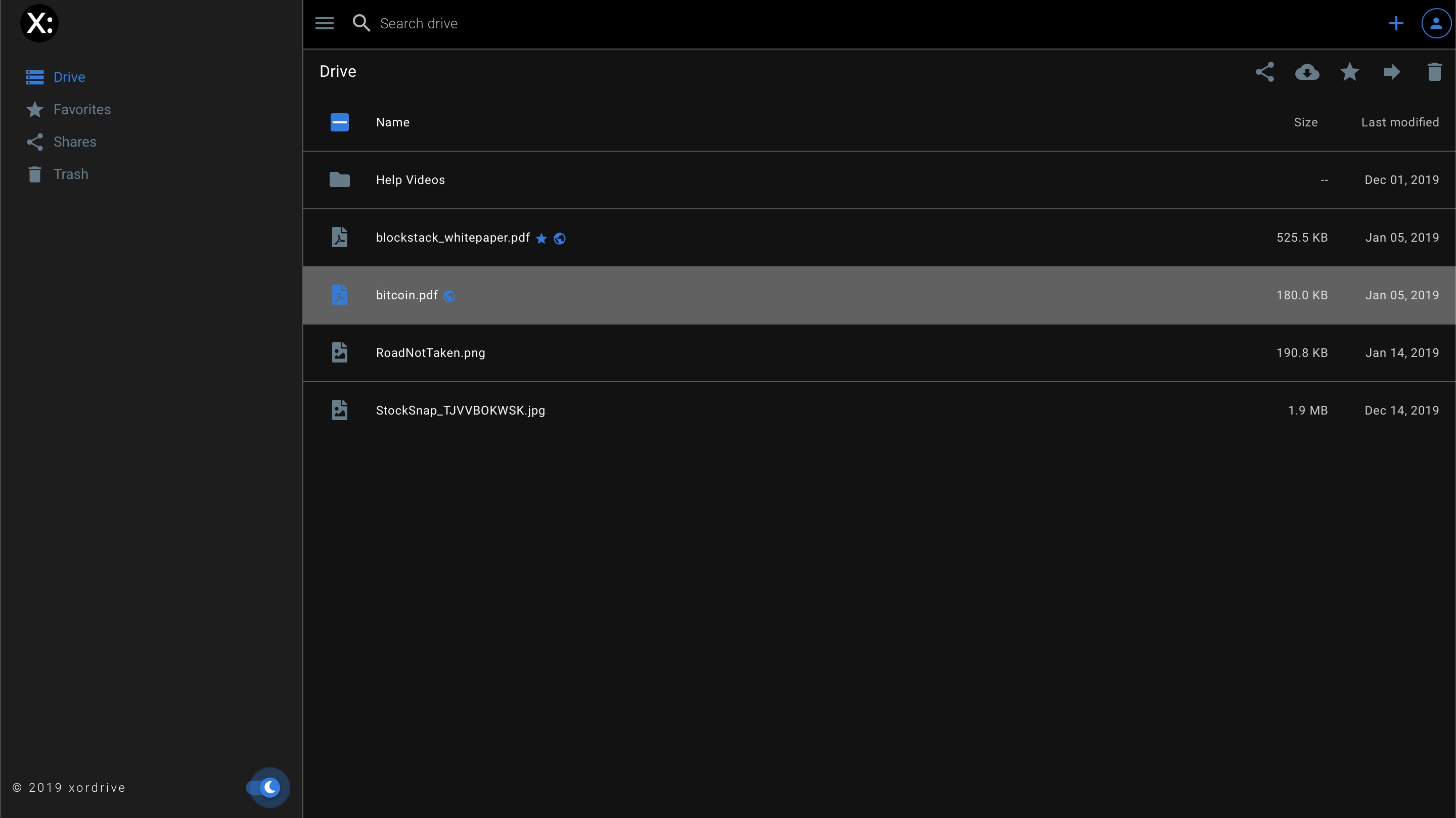Click the move arrow icon

(x=1392, y=72)
